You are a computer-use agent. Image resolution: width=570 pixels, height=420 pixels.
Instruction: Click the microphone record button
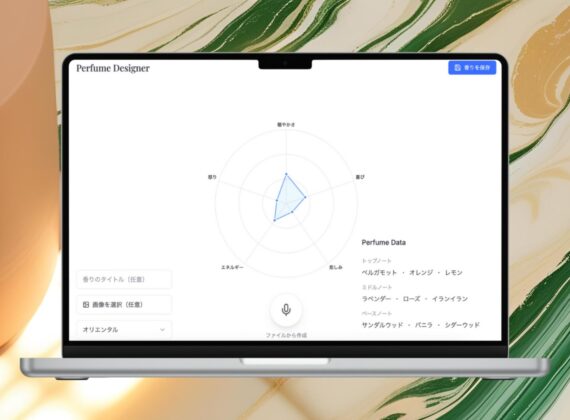click(x=286, y=310)
